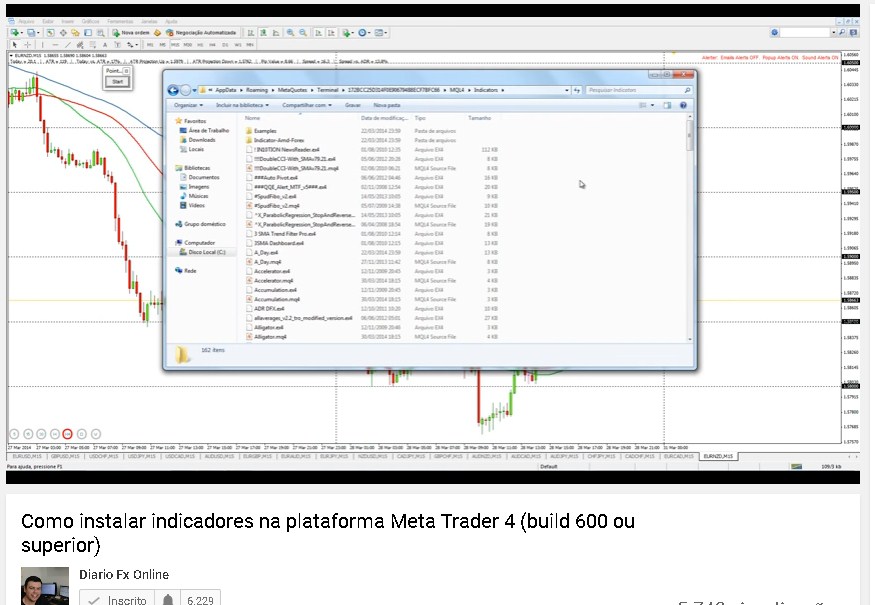Click Gravar in Explorer toolbar
Image resolution: width=875 pixels, height=605 pixels.
click(x=353, y=105)
